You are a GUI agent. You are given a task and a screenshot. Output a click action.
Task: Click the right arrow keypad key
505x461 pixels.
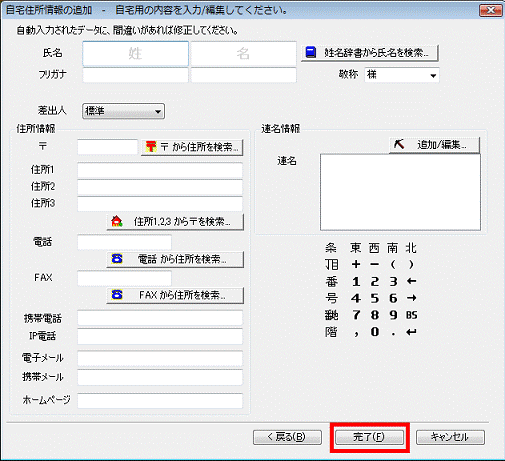412,298
